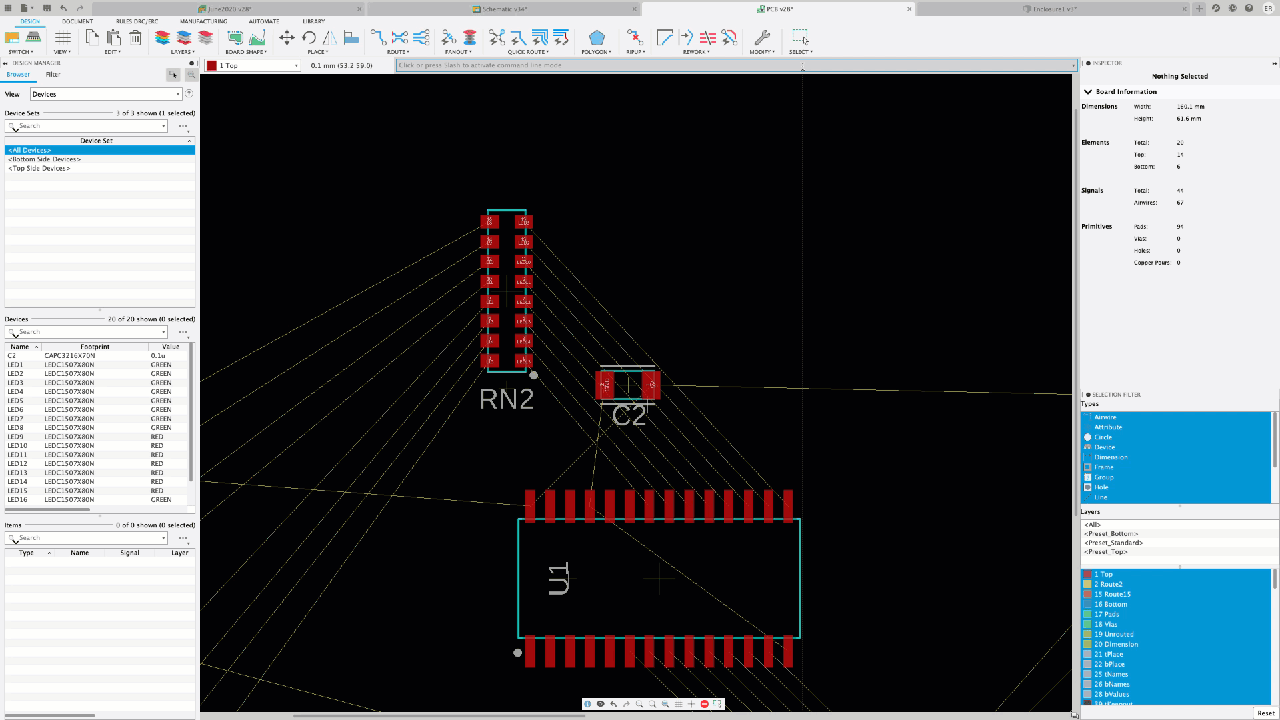Screen dimensions: 1280x720
Task: Open the Rules DRC/ERC ribbon tab
Action: click(136, 21)
